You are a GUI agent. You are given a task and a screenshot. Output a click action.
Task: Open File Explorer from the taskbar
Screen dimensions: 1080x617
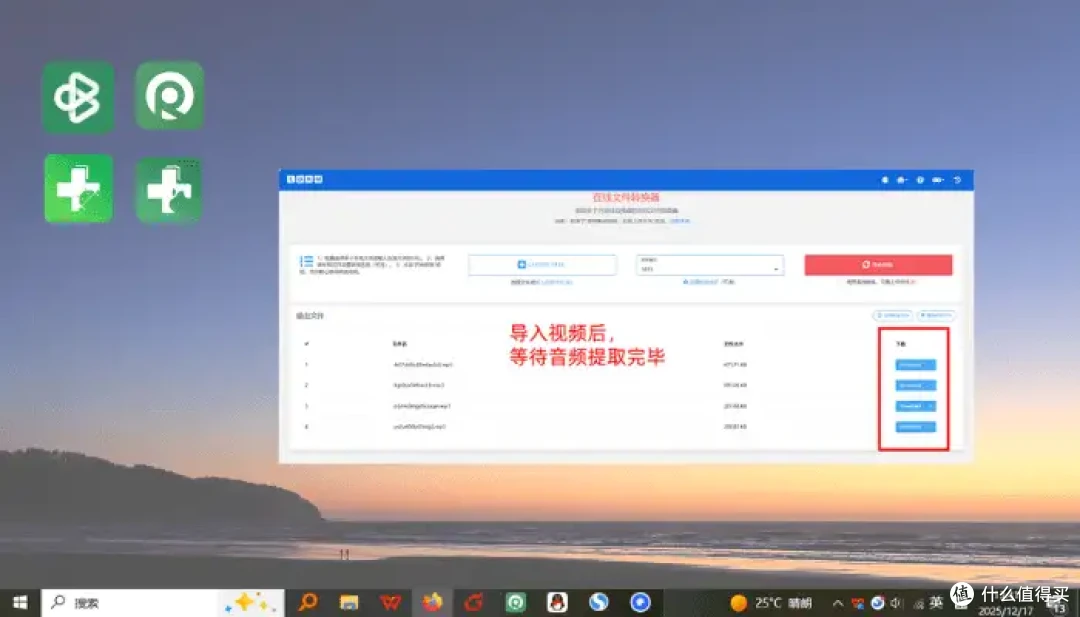click(349, 603)
